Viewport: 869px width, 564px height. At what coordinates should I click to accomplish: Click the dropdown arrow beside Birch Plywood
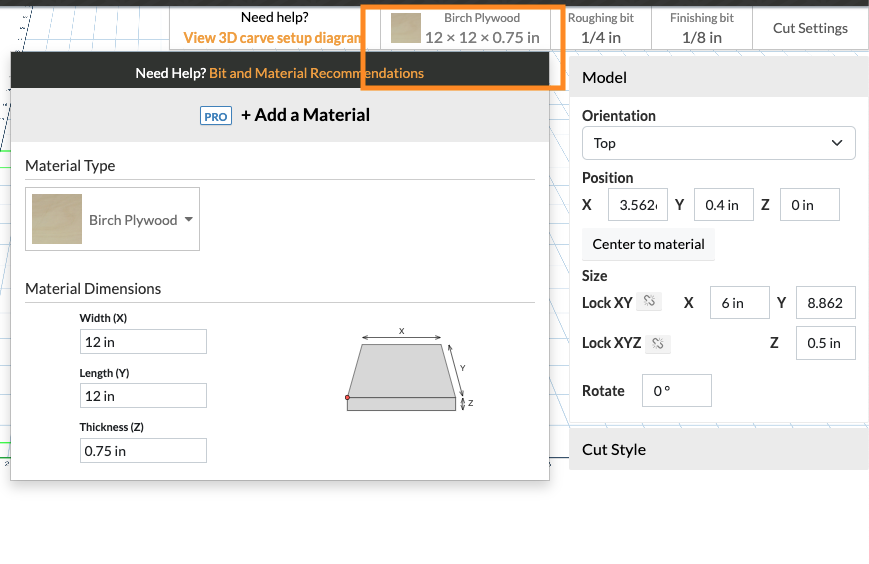(x=189, y=219)
